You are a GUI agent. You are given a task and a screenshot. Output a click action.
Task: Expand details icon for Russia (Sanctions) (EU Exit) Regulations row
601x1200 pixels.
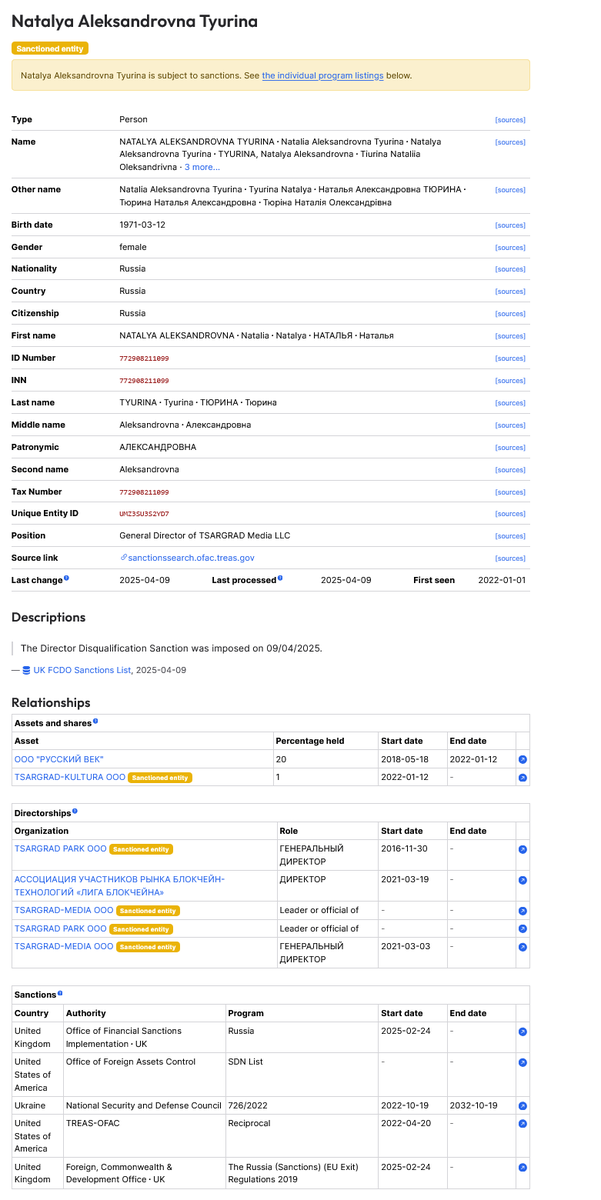[522, 1167]
